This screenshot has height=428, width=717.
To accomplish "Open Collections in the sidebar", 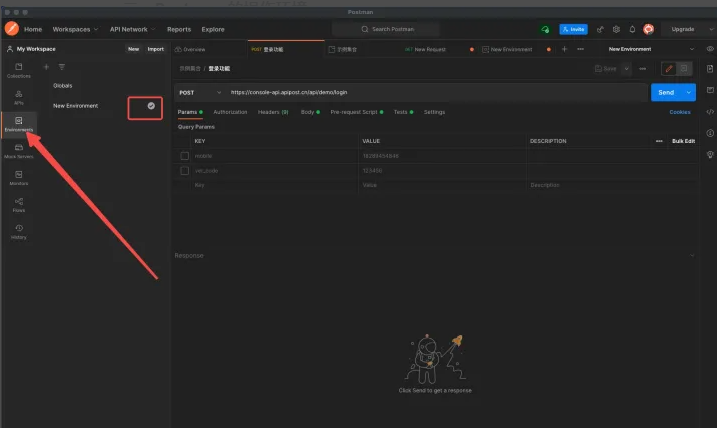I will (19, 70).
